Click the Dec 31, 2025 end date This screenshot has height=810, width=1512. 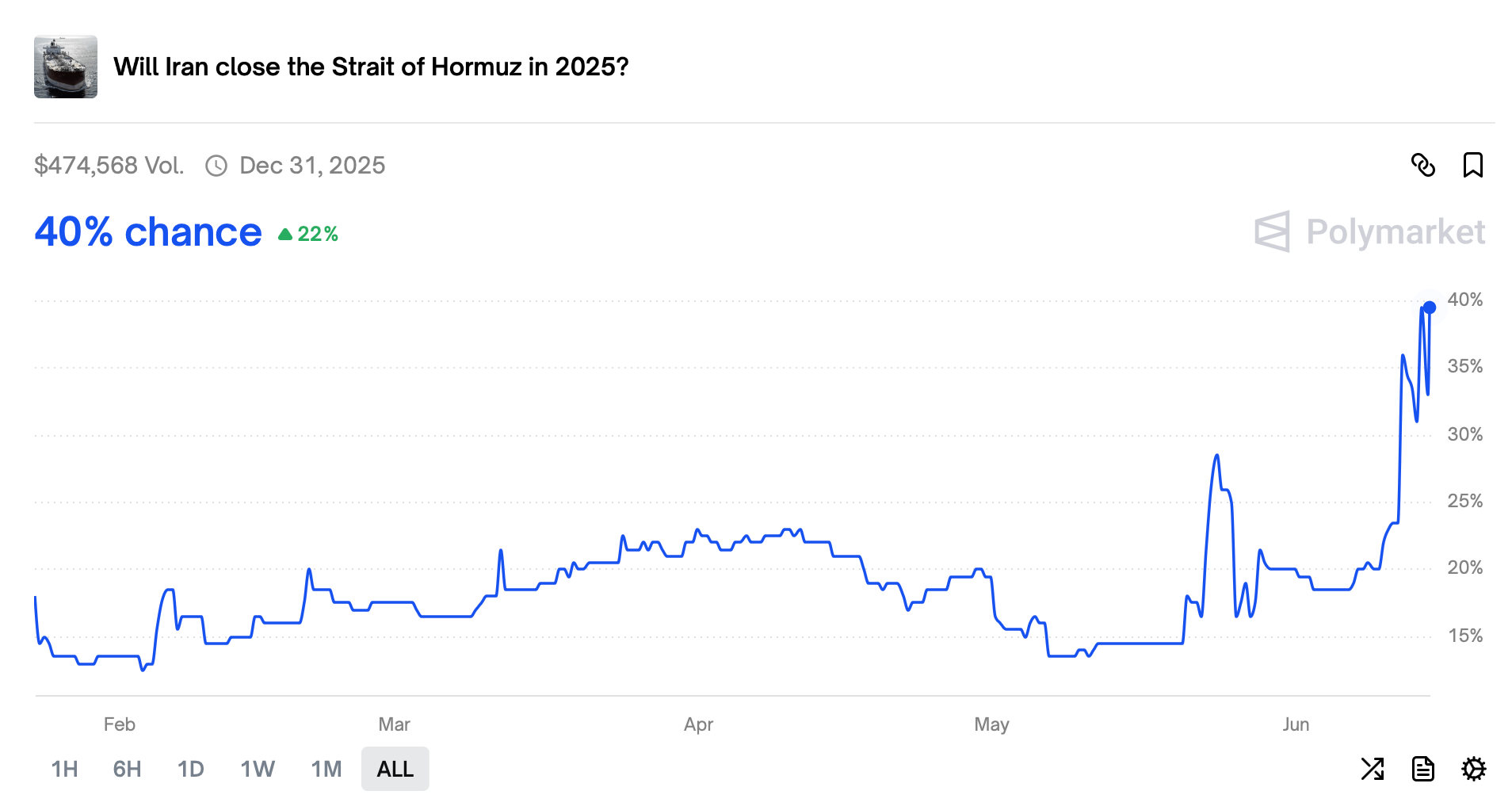(312, 166)
